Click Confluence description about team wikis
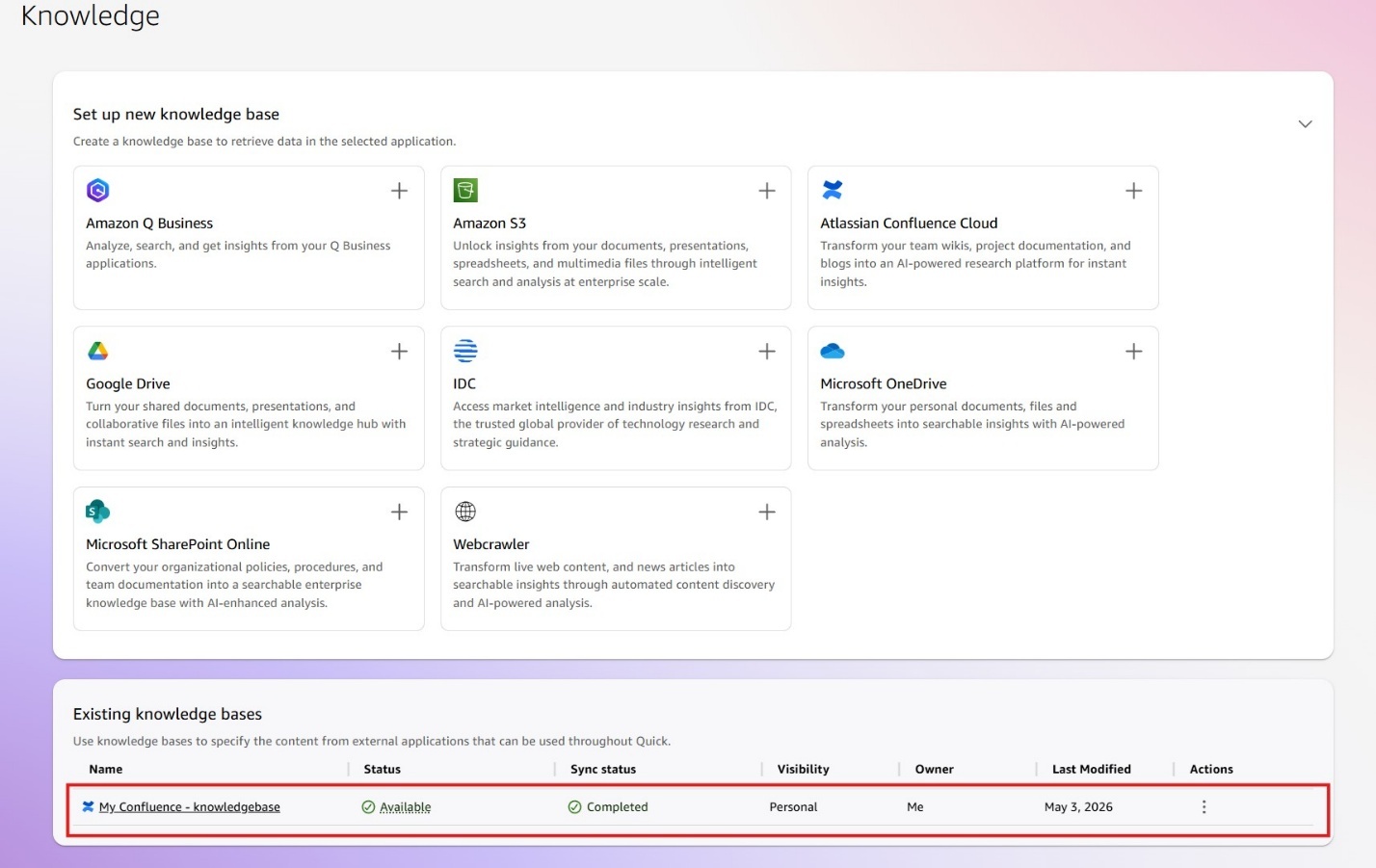 coord(975,264)
